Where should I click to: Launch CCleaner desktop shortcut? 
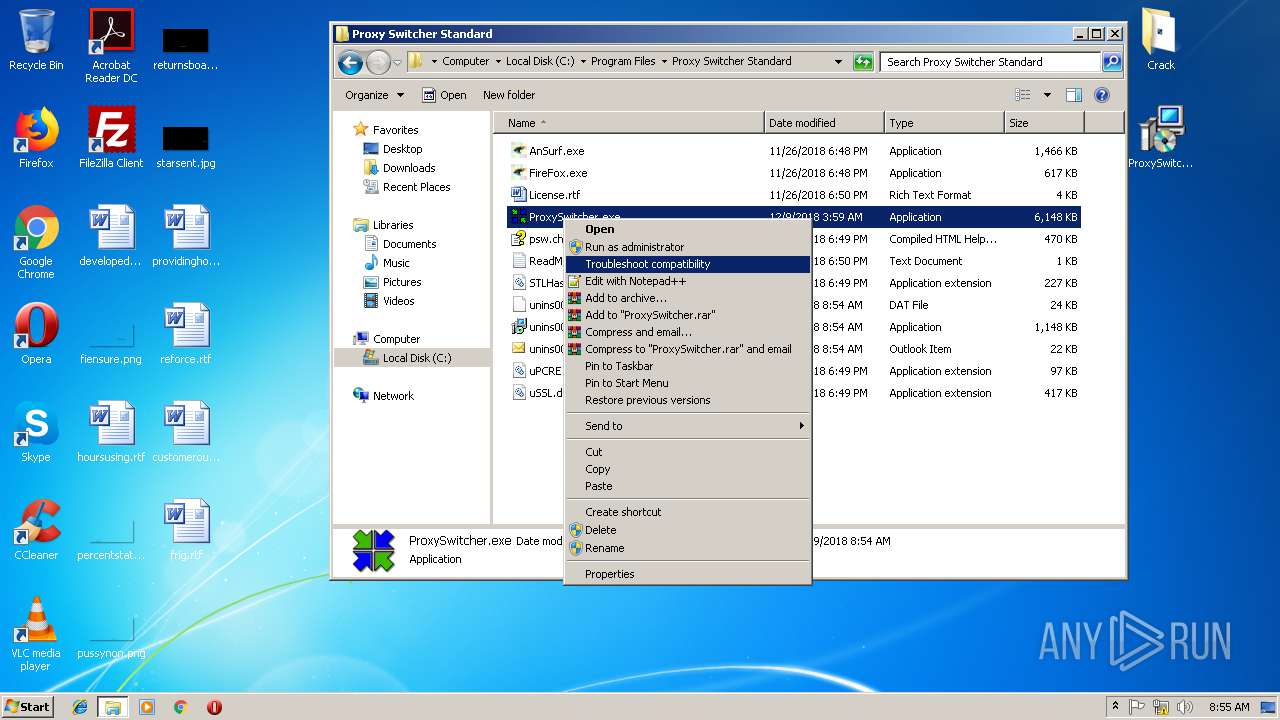pos(36,530)
